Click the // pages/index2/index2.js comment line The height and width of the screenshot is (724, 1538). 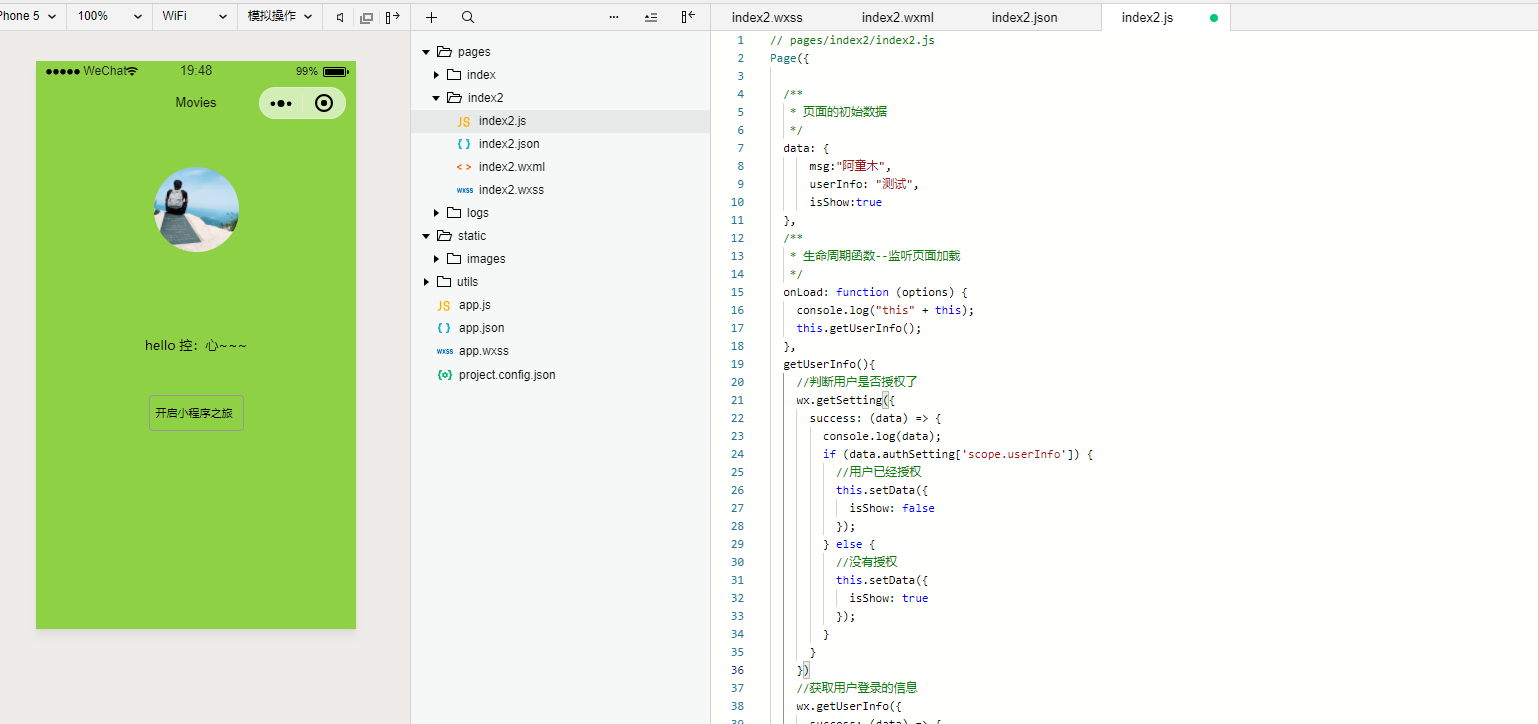(852, 40)
